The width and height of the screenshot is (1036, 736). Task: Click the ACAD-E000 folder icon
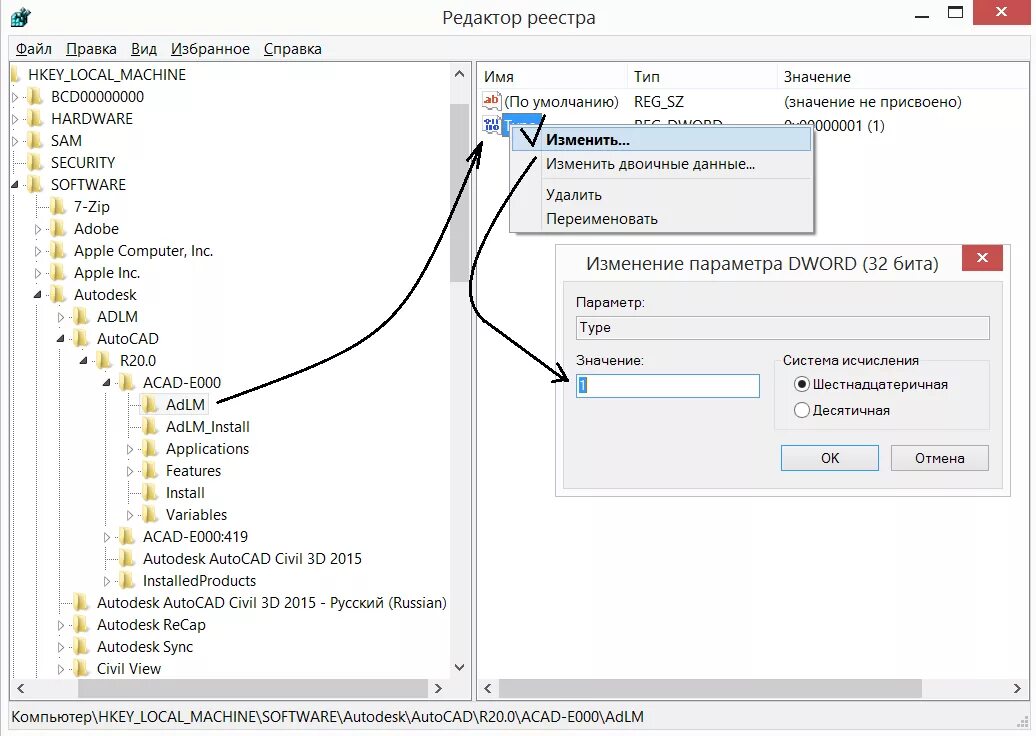tap(128, 383)
